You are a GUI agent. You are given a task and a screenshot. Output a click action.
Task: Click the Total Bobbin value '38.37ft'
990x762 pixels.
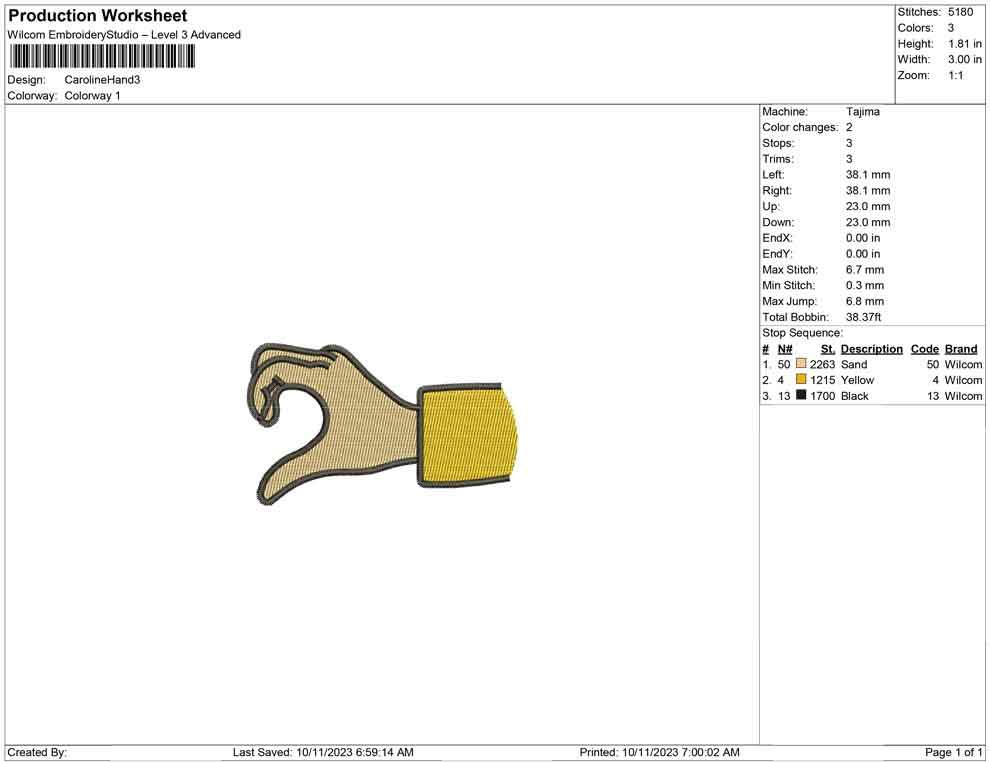tap(863, 317)
